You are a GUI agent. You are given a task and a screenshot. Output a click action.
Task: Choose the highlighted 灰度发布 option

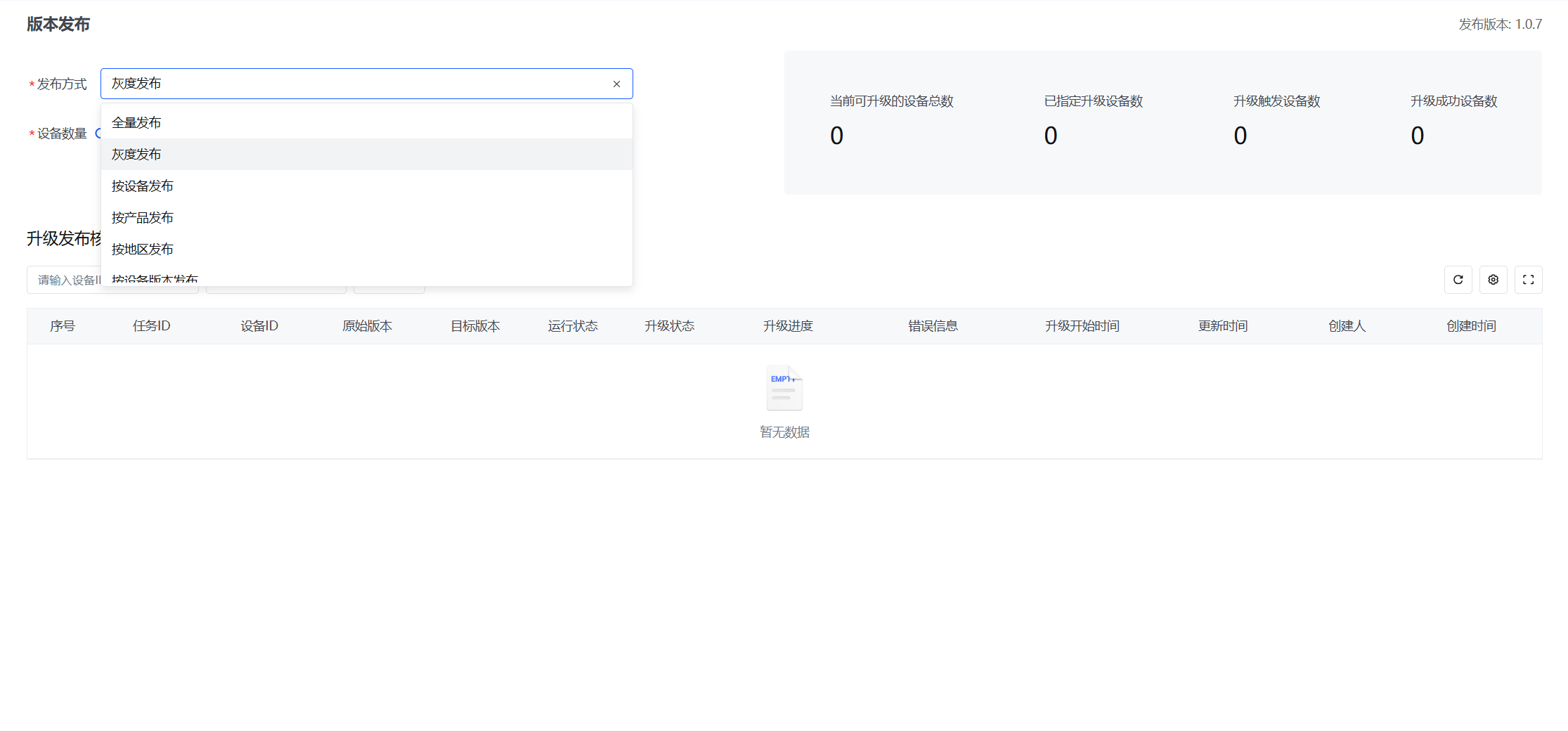click(x=136, y=155)
